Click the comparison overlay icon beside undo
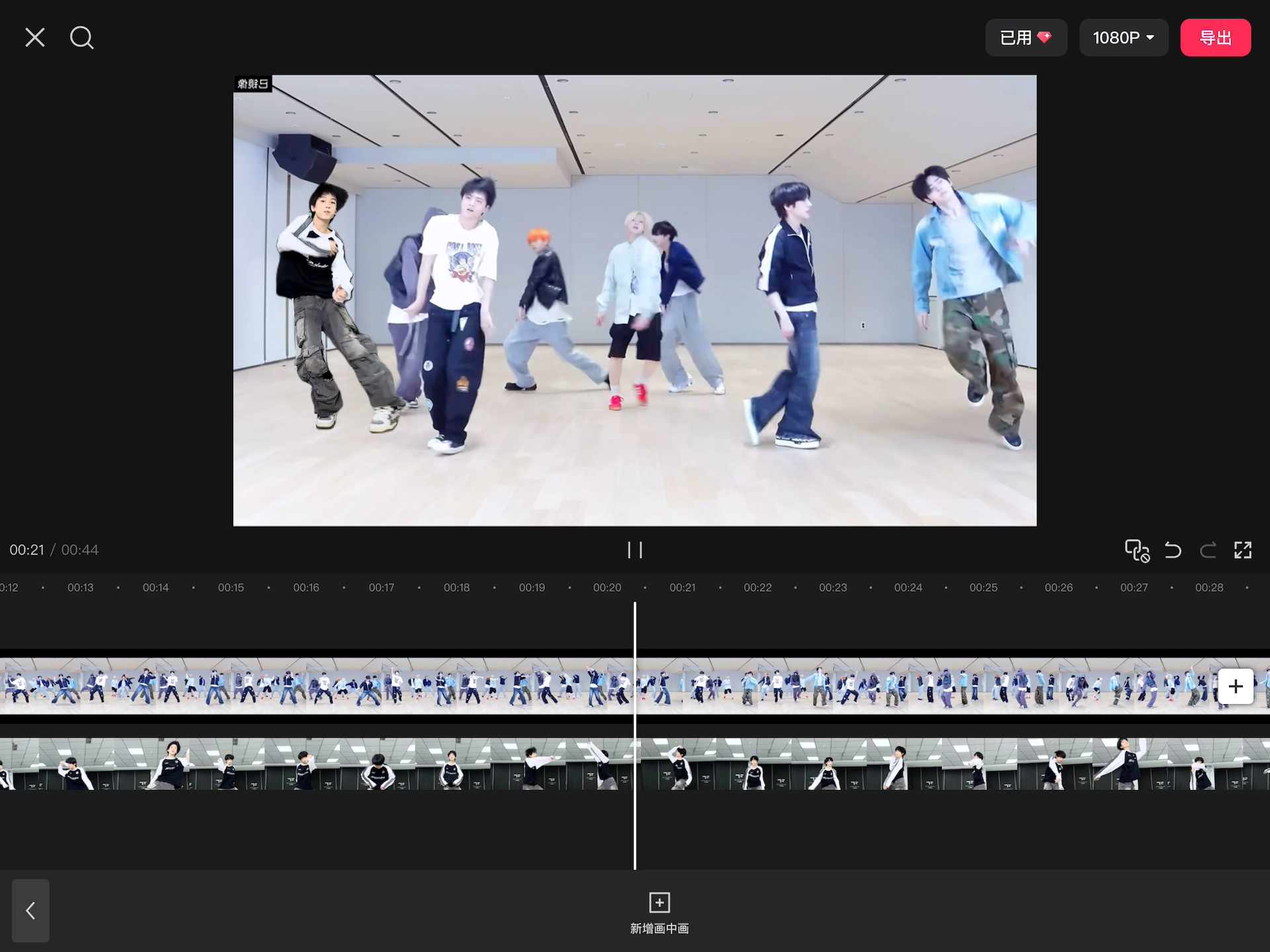This screenshot has width=1270, height=952. [1137, 550]
